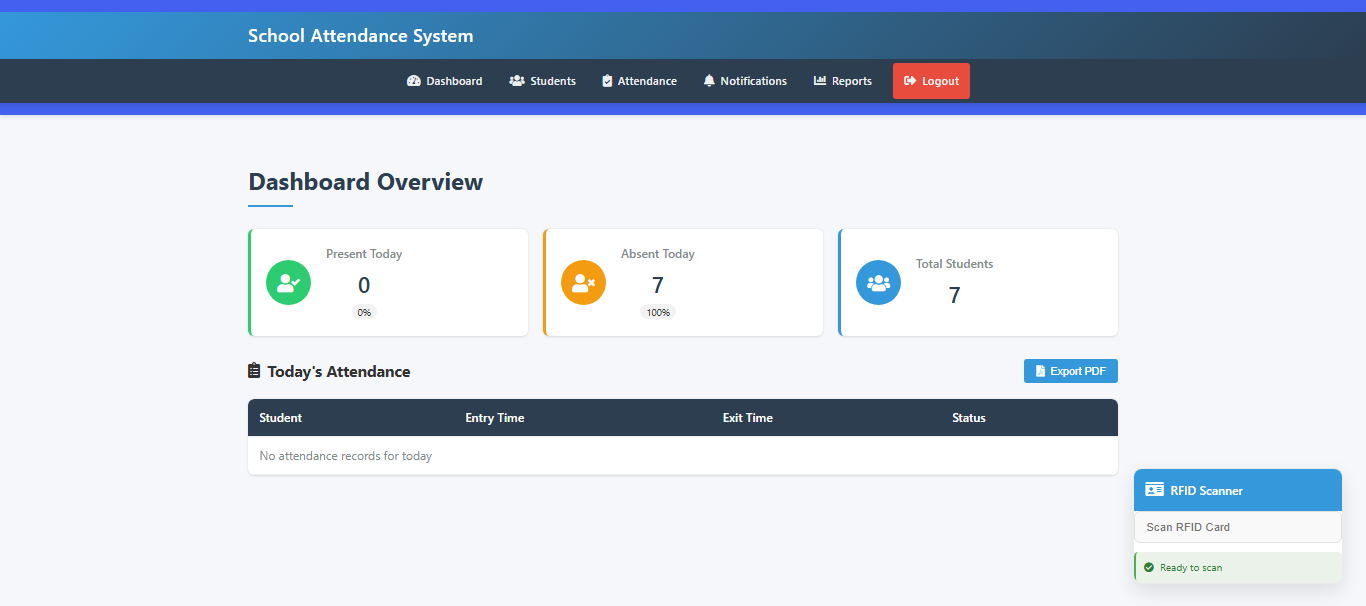Export today's attendance as PDF
Image resolution: width=1366 pixels, height=606 pixels.
pyautogui.click(x=1071, y=371)
